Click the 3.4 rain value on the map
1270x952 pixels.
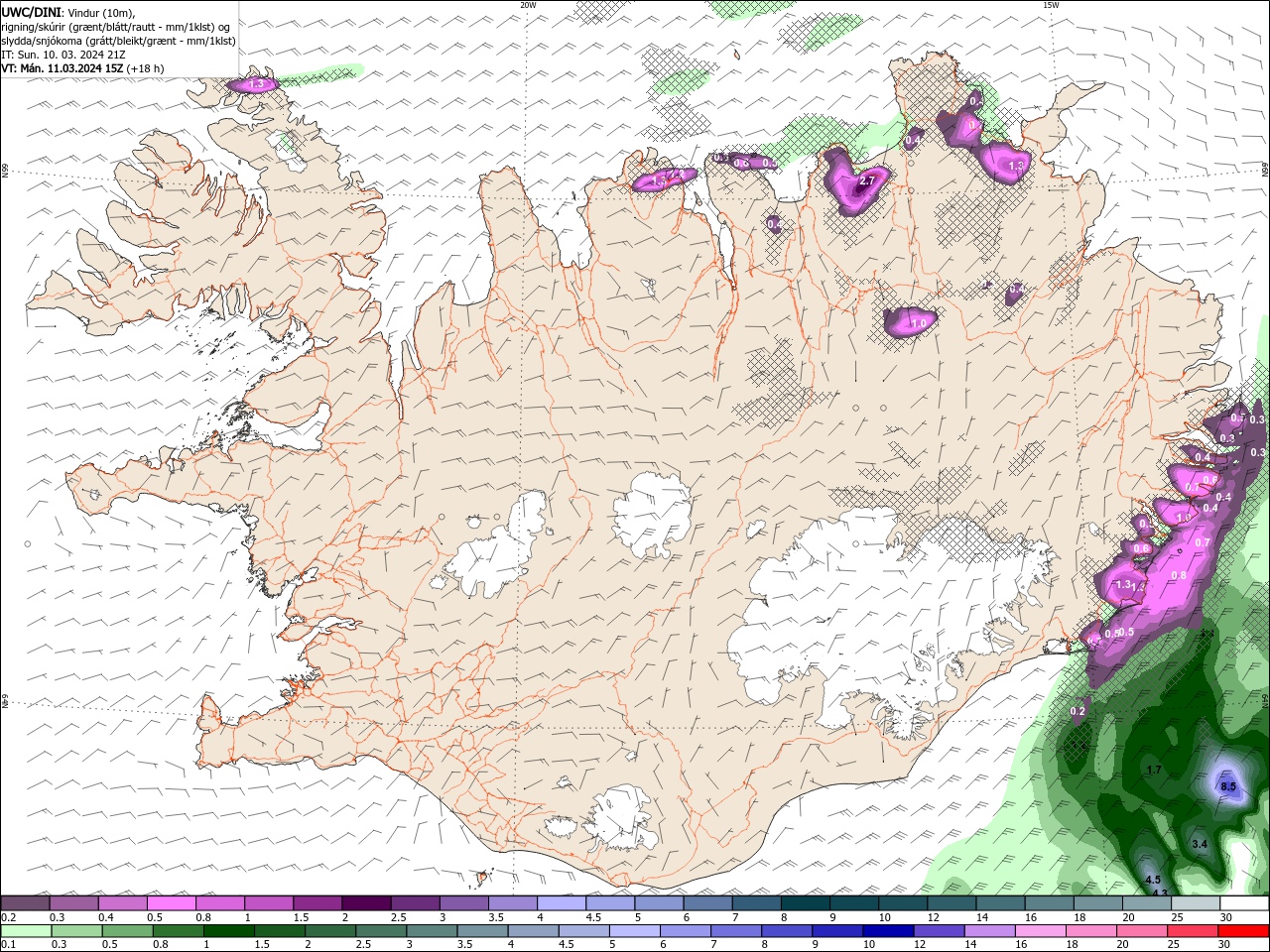(x=1199, y=844)
